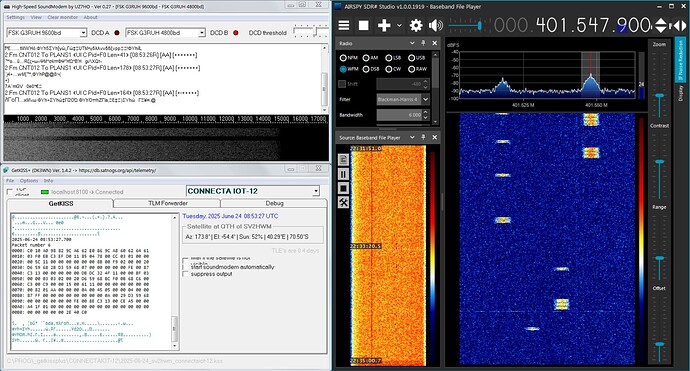This screenshot has width=690, height=371.
Task: Add a new slice with the plus icon
Action: 384,25
